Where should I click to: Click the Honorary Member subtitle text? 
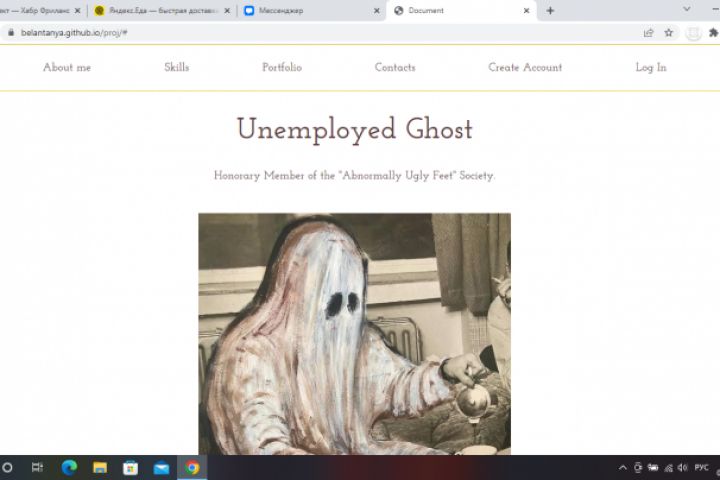[x=354, y=175]
